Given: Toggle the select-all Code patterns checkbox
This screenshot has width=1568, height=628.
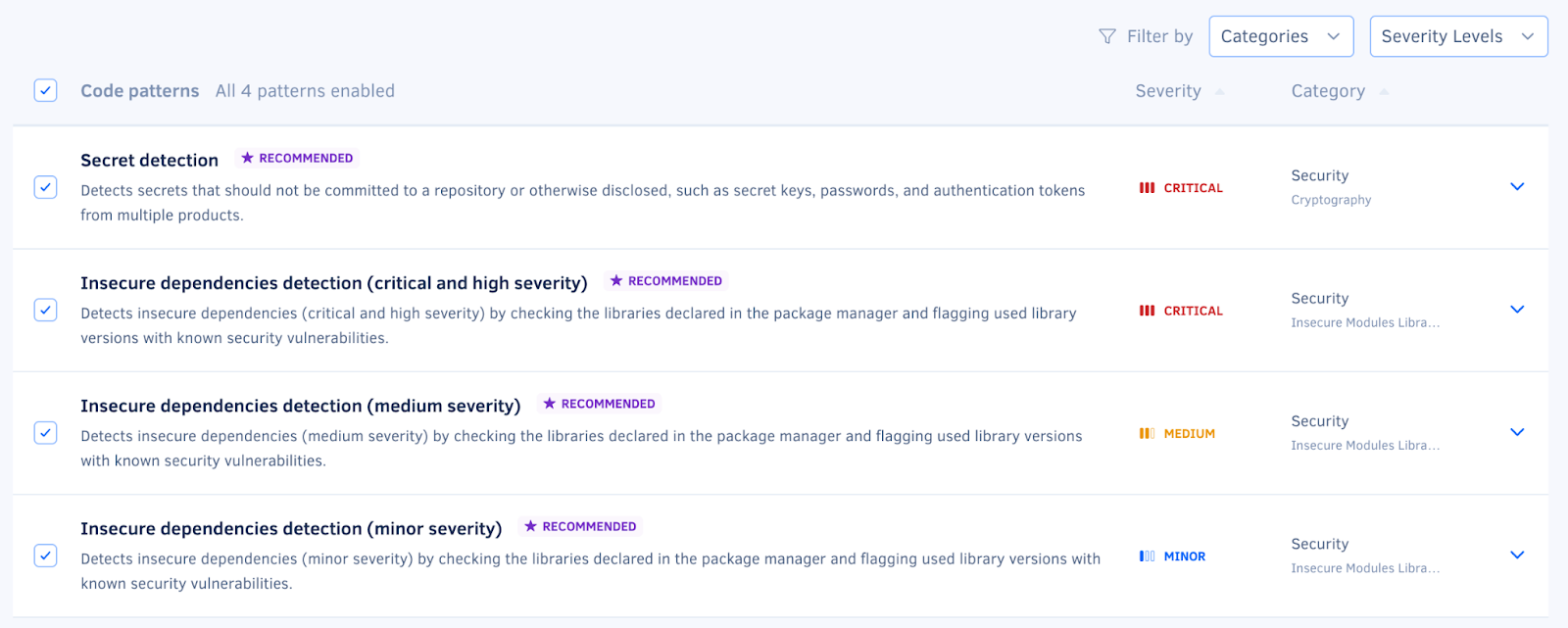Looking at the screenshot, I should 45,90.
